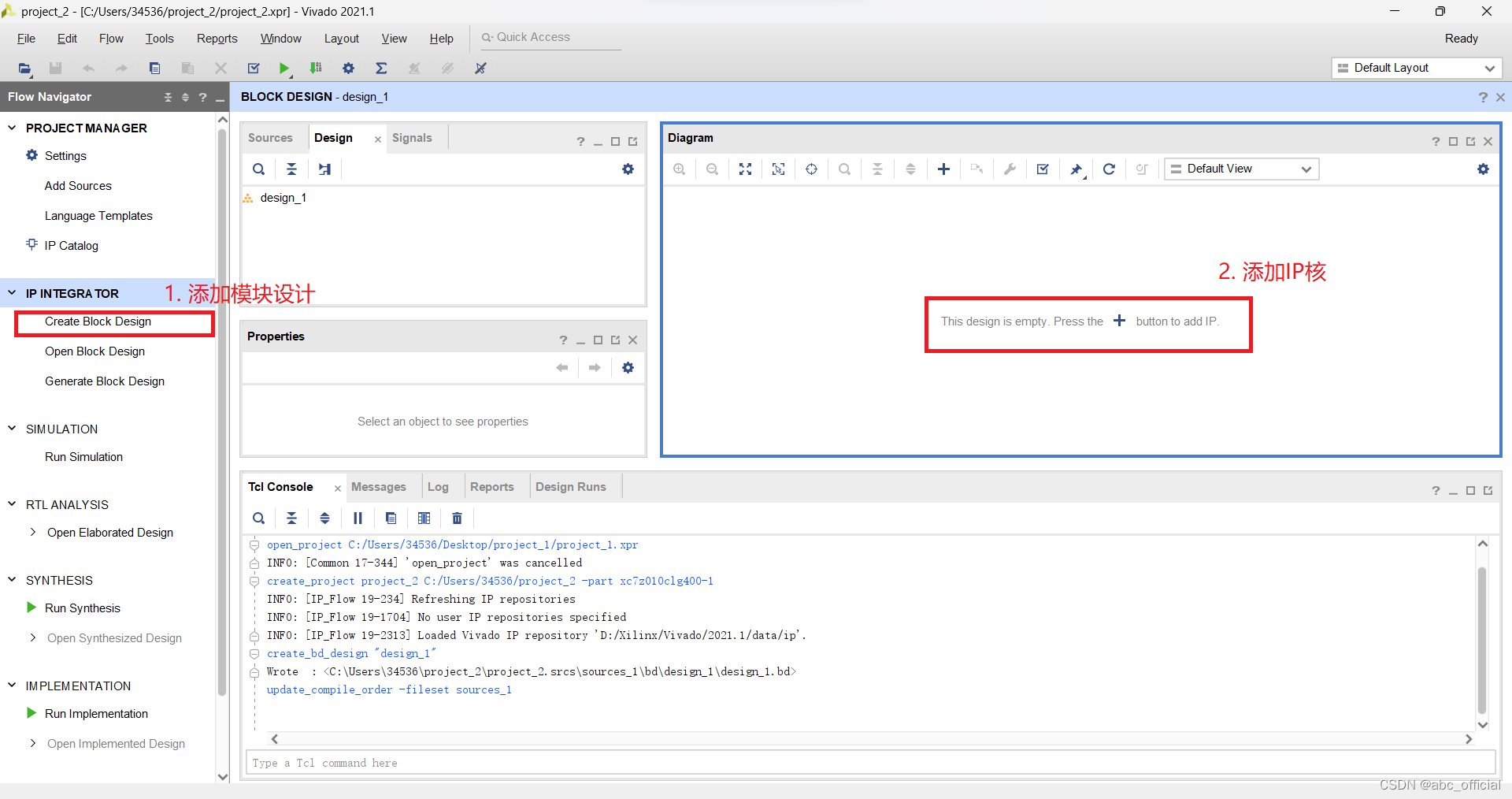This screenshot has height=799, width=1512.
Task: Click Run Simulation
Action: (83, 457)
